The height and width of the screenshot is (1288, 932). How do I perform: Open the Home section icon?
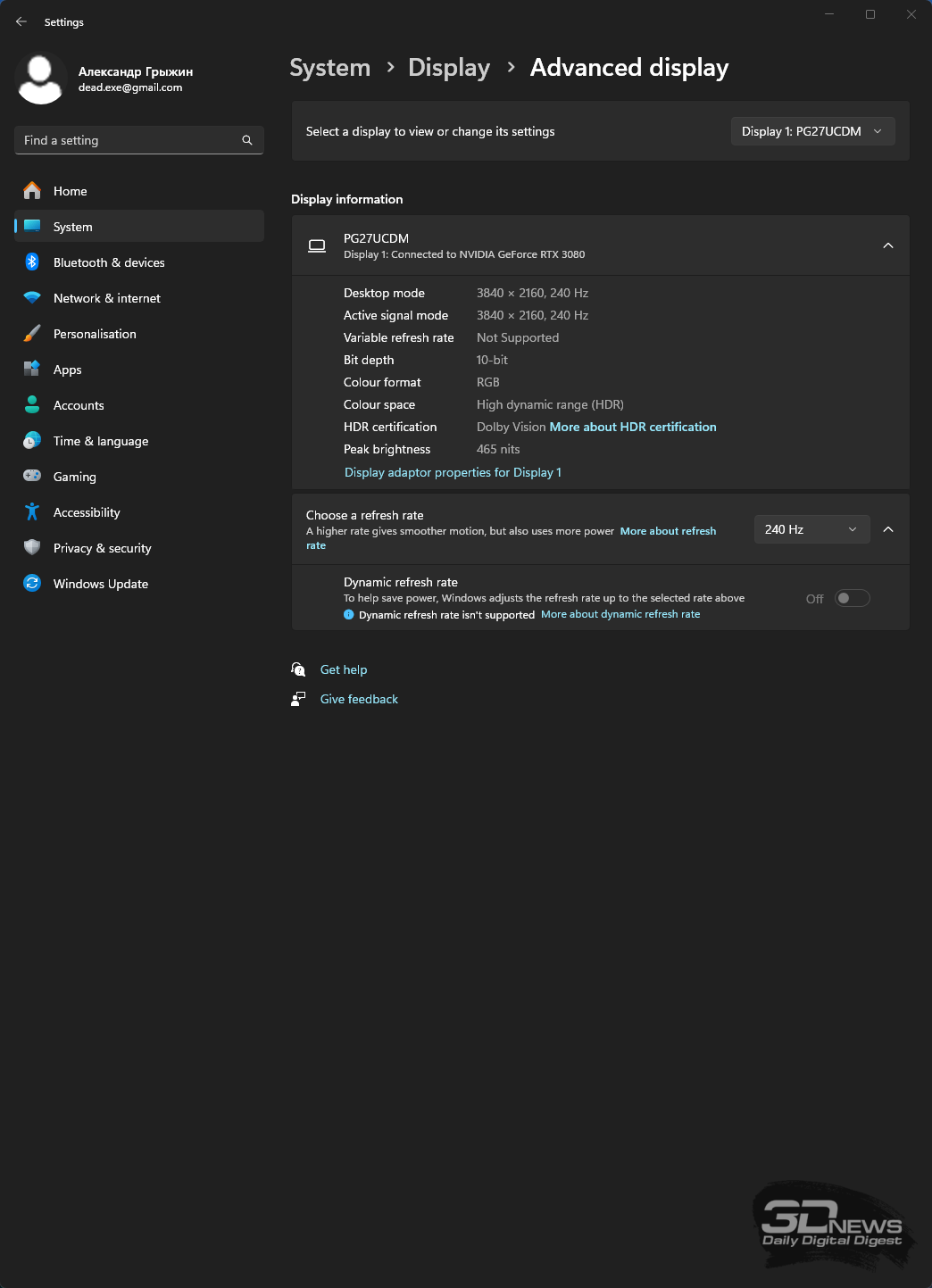32,190
